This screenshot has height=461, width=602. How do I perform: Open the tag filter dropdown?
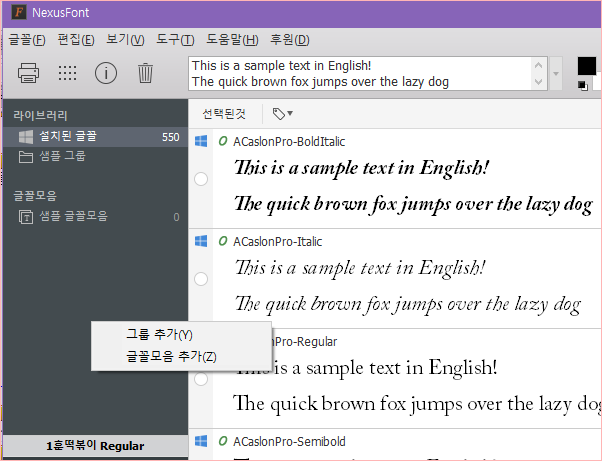coord(283,114)
